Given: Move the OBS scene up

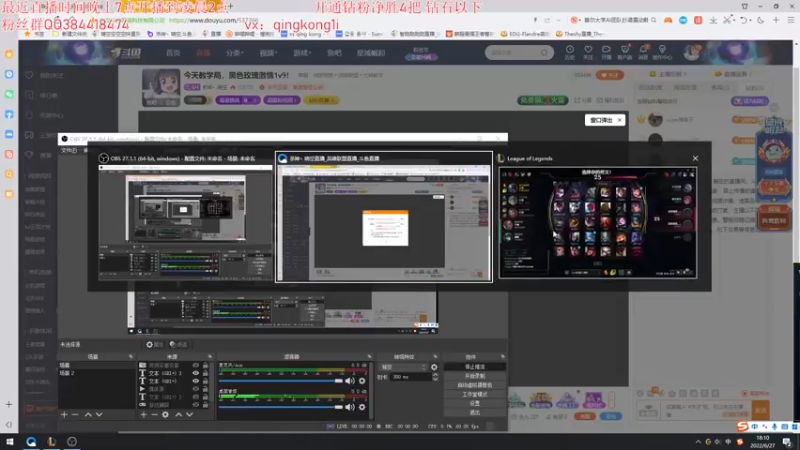Looking at the screenshot, I should [x=88, y=415].
